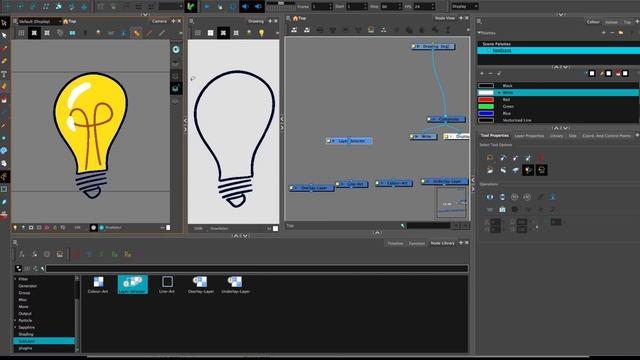This screenshot has height=360, width=640.
Task: Expand the Sapphire category in Node Library
Action: tap(16, 327)
